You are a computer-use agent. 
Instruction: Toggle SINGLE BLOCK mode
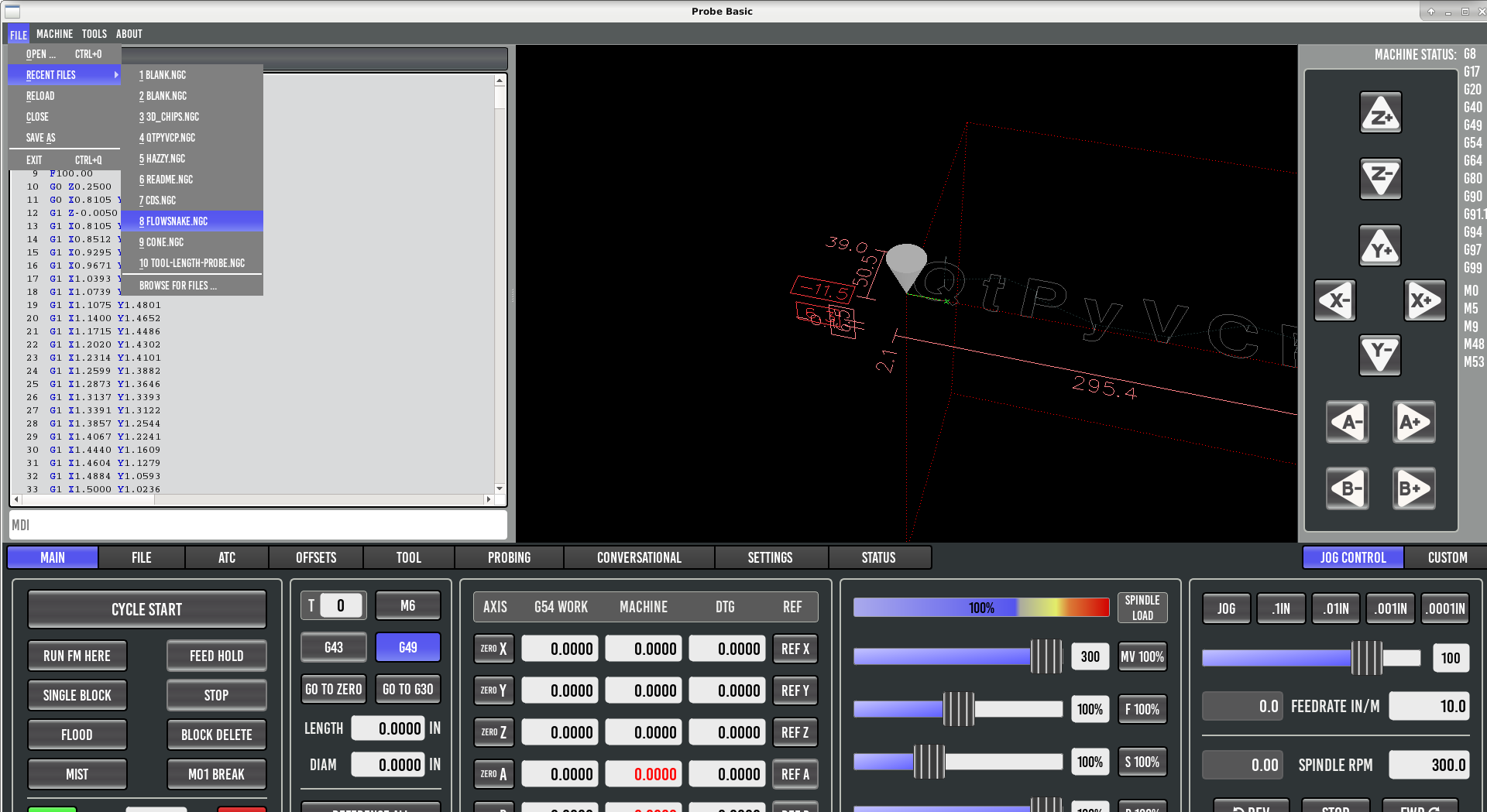tap(77, 695)
